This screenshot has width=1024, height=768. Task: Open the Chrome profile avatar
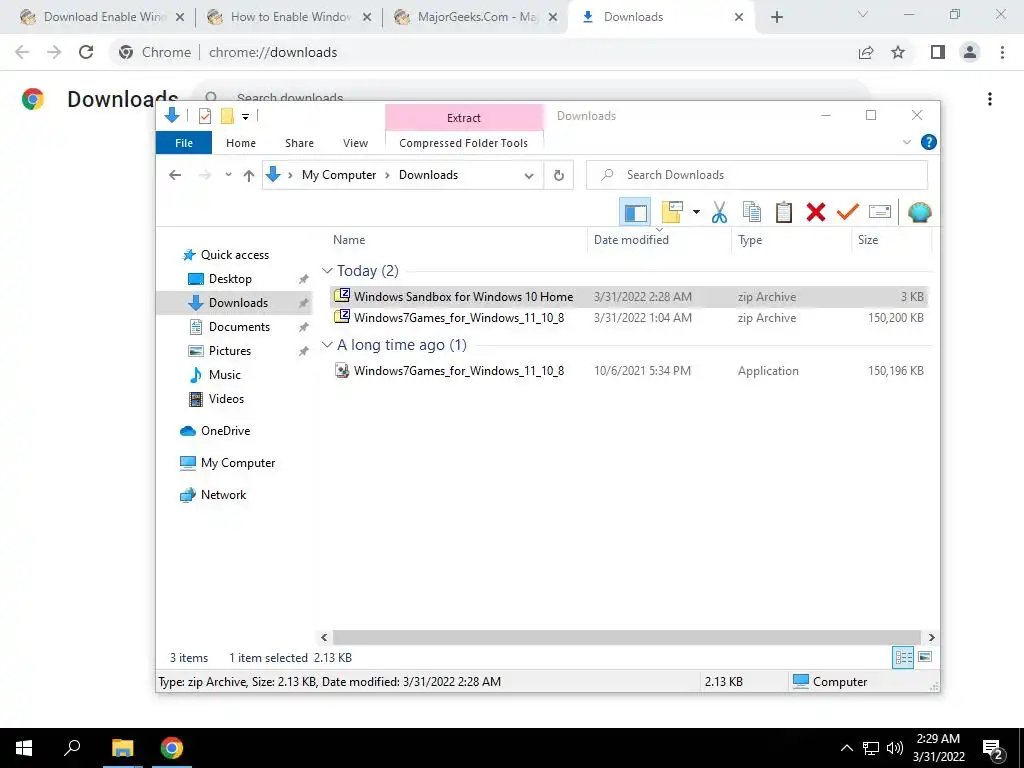pyautogui.click(x=970, y=52)
